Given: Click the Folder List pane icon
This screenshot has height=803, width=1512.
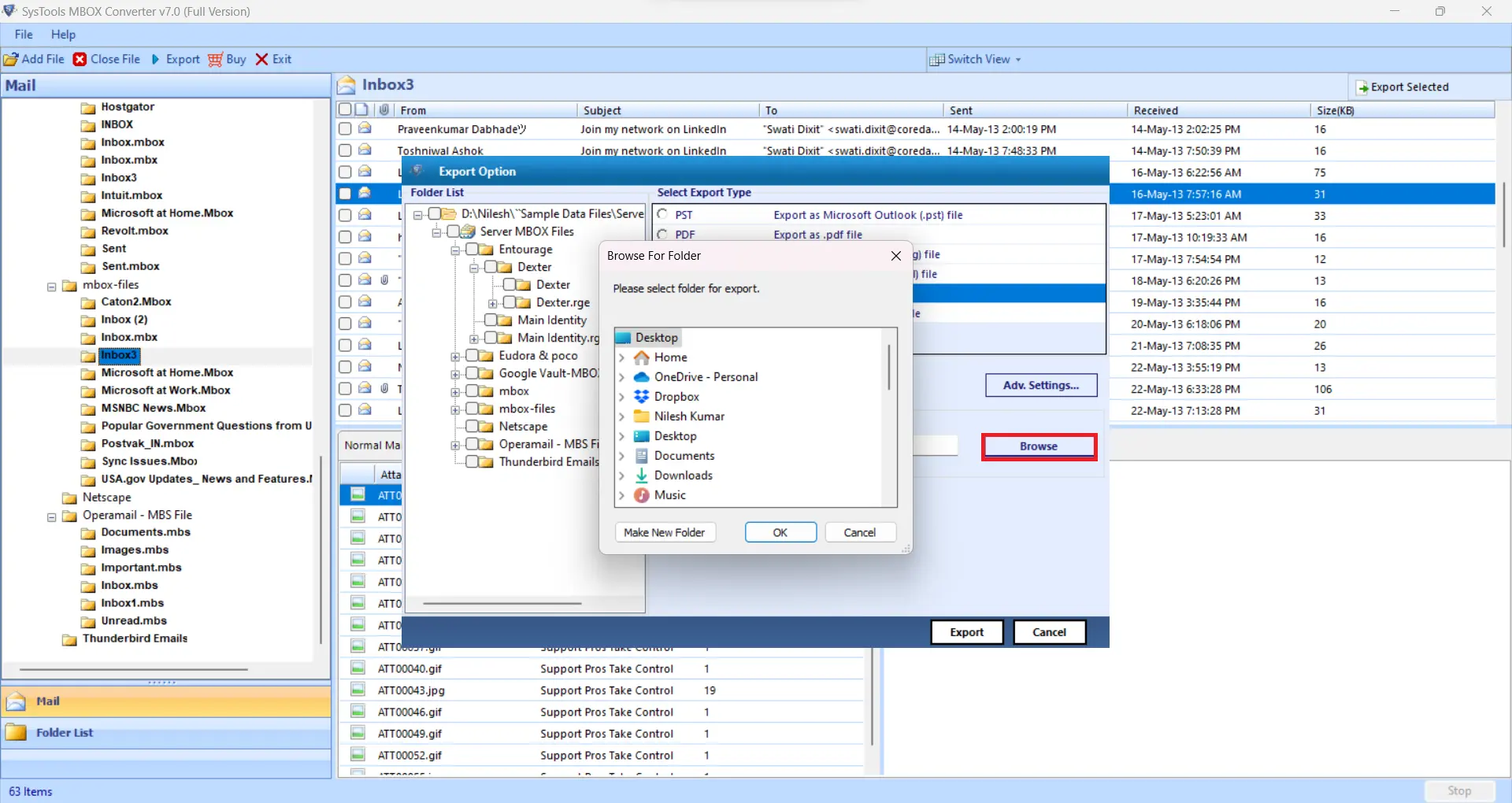Looking at the screenshot, I should [16, 732].
